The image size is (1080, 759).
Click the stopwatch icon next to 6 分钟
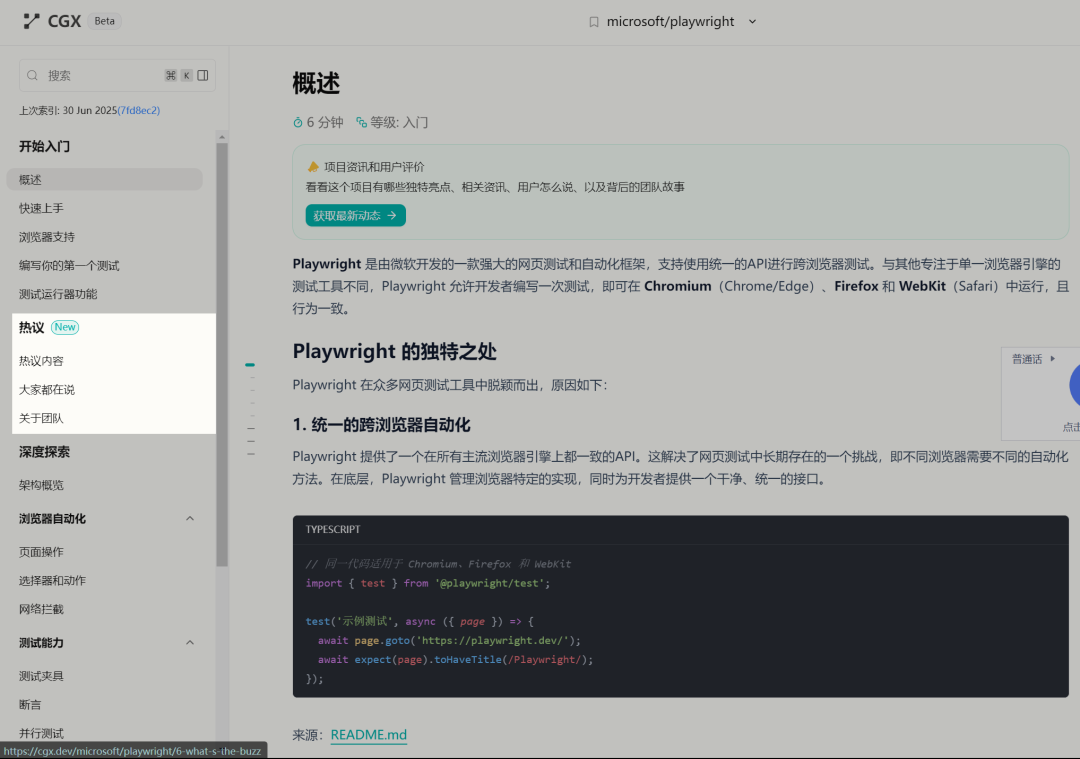tap(297, 122)
